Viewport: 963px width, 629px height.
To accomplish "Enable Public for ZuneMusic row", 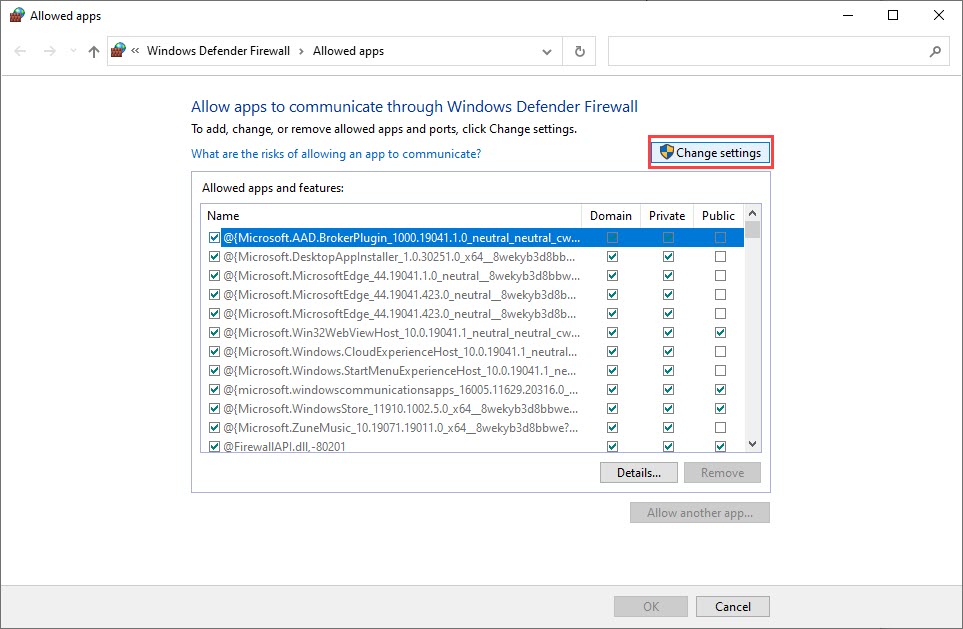I will (x=720, y=428).
